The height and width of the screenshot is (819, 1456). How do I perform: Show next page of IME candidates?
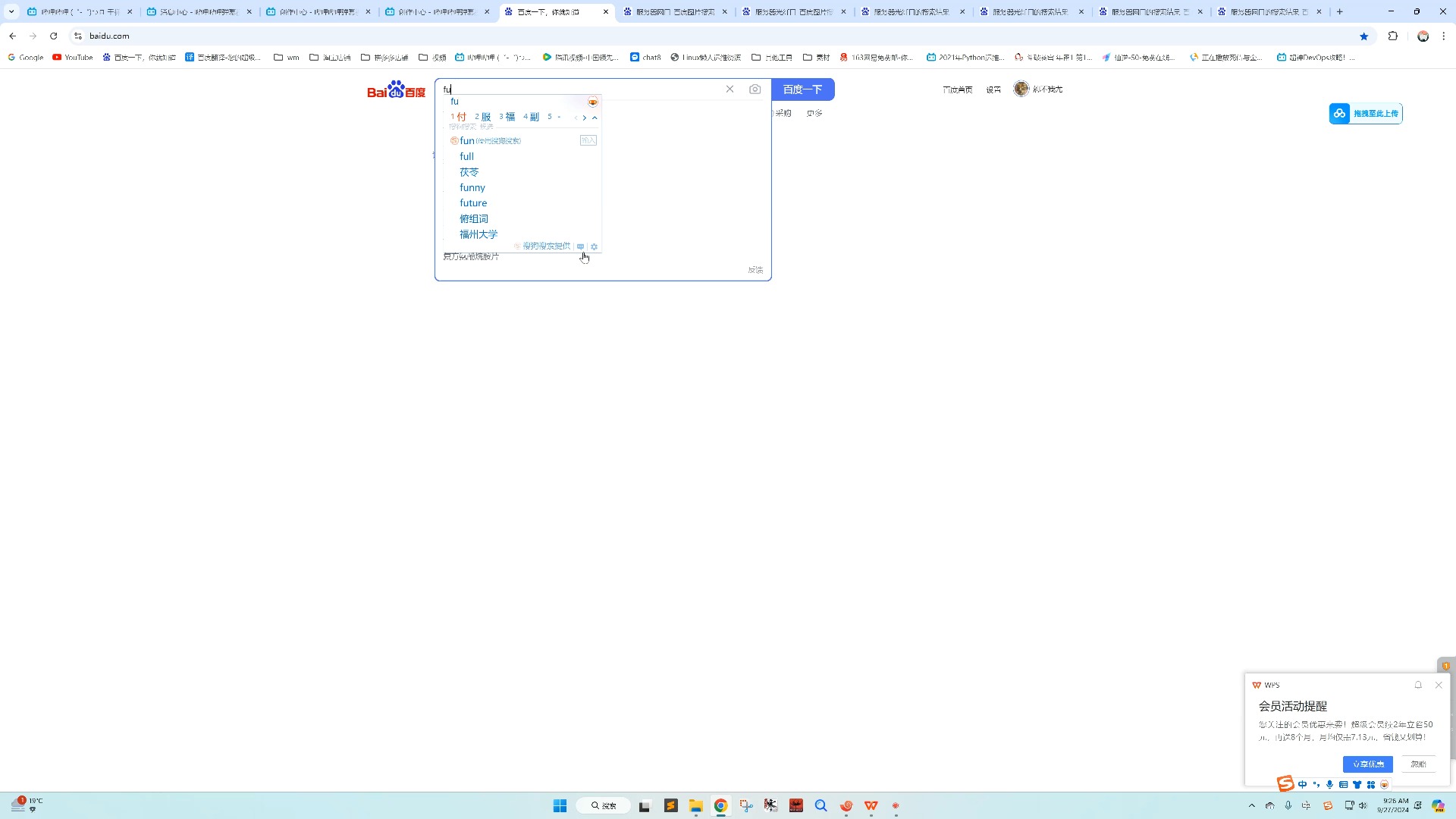click(x=584, y=118)
